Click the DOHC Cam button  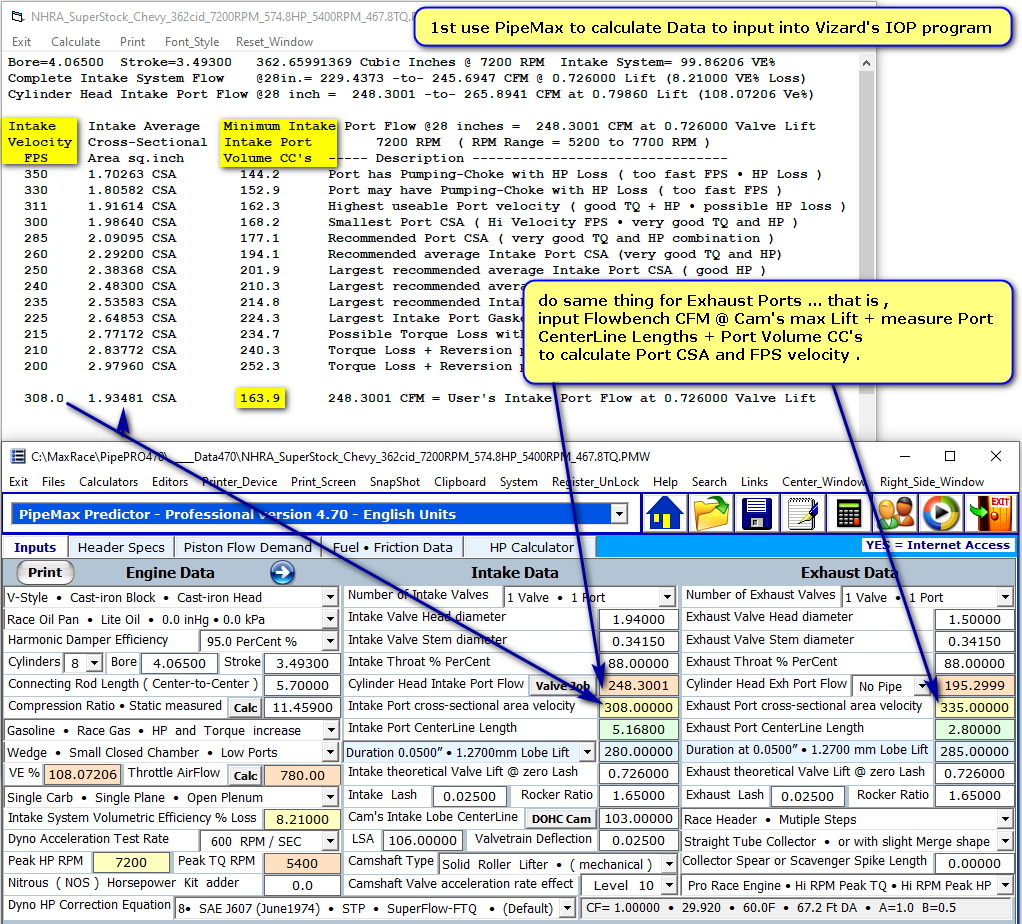561,819
